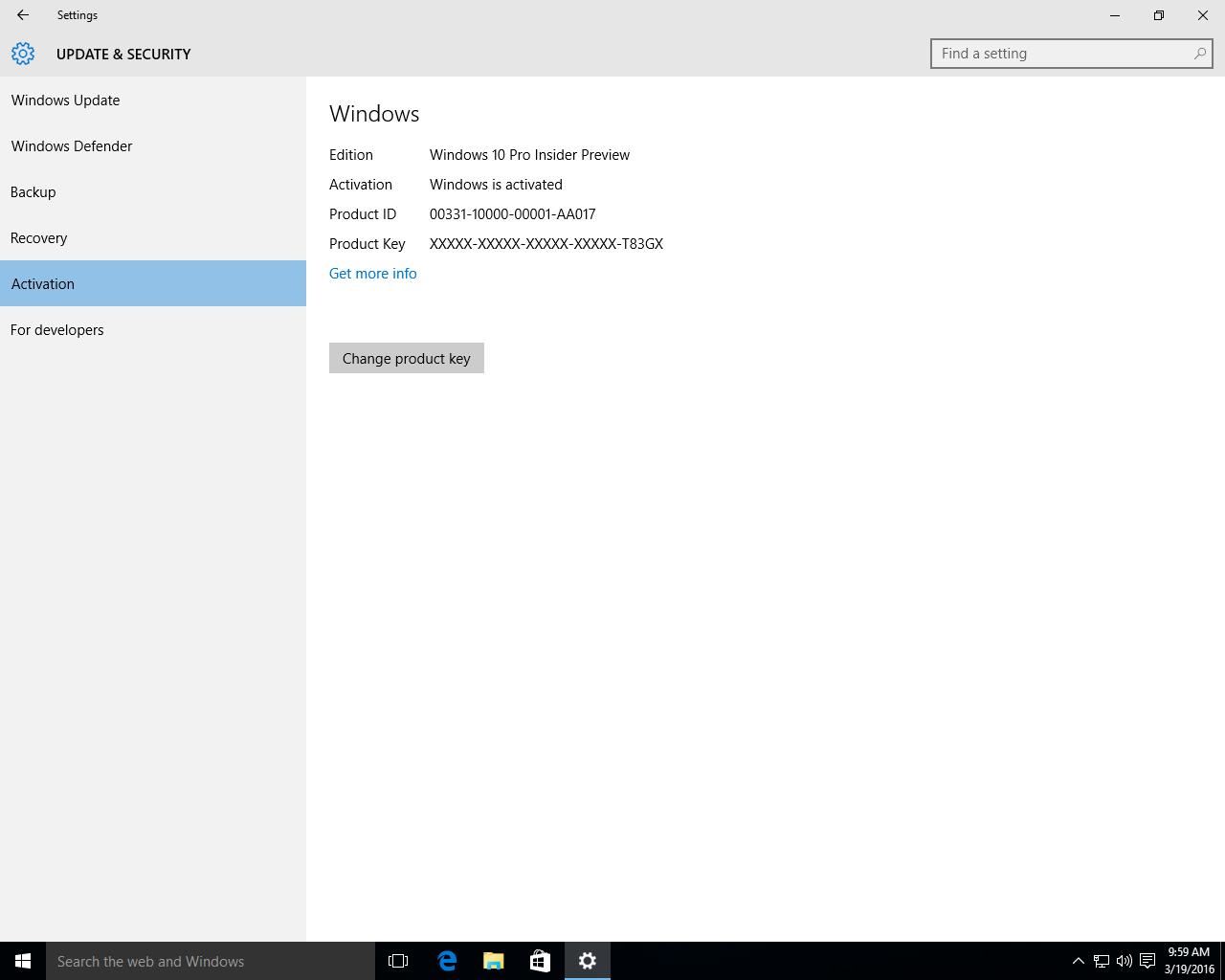Open the Store from the taskbar
The image size is (1225, 980).
click(540, 961)
